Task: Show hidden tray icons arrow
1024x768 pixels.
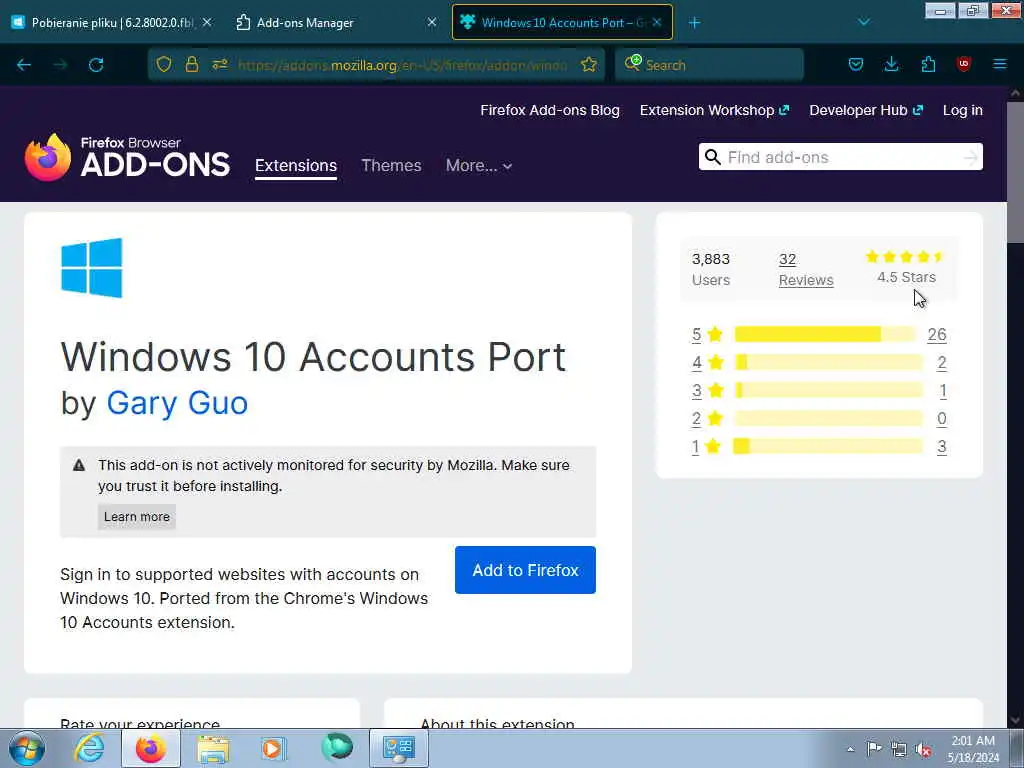Action: coord(850,749)
